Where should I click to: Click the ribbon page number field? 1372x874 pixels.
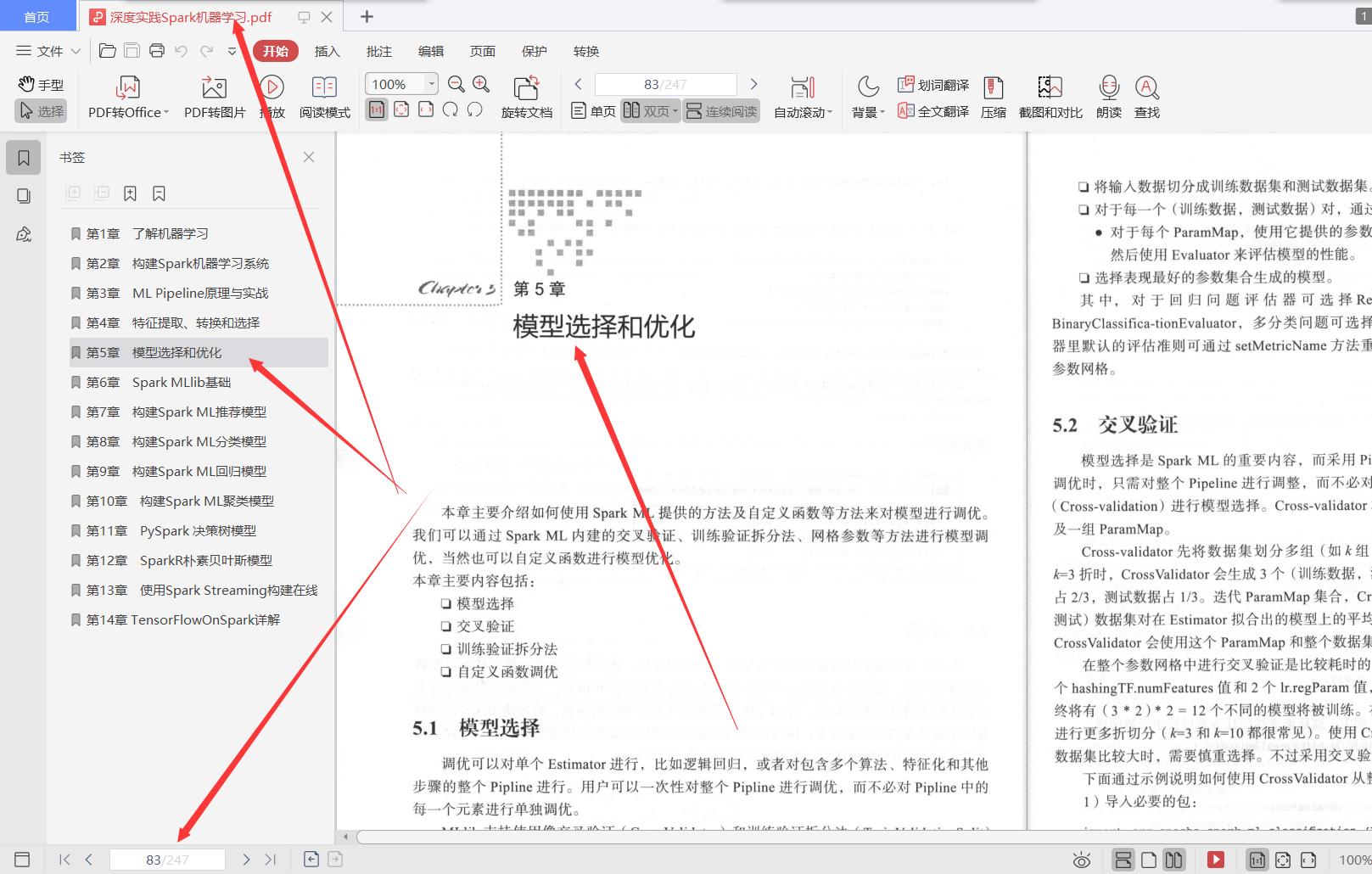click(x=666, y=84)
